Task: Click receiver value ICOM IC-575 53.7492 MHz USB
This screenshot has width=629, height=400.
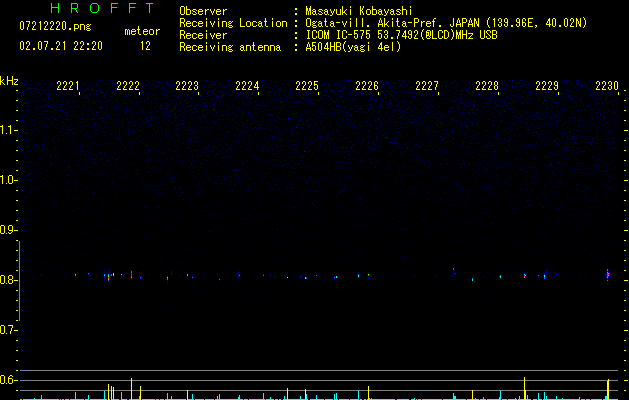Action: click(401, 35)
